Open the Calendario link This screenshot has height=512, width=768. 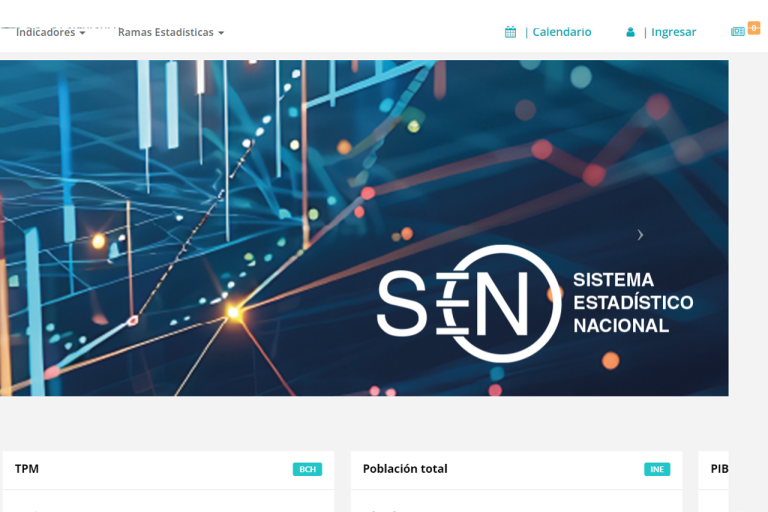pyautogui.click(x=562, y=32)
